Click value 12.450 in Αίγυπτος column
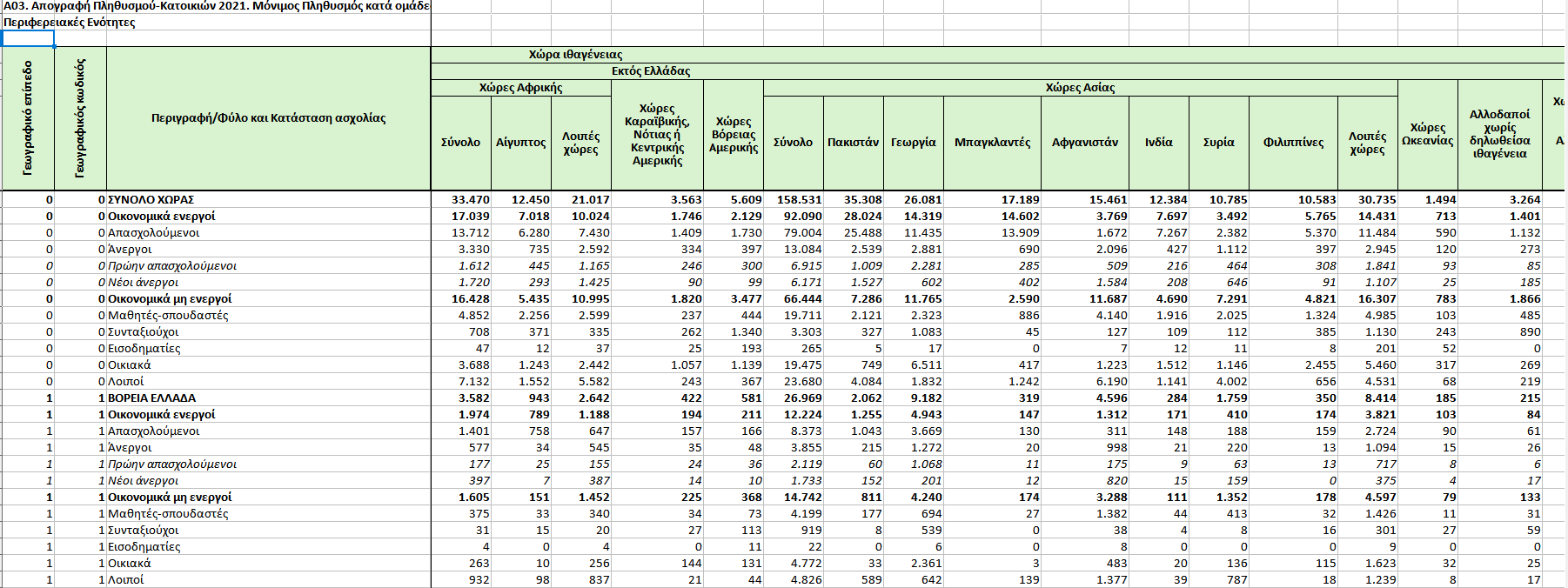The image size is (1568, 588). [x=531, y=200]
